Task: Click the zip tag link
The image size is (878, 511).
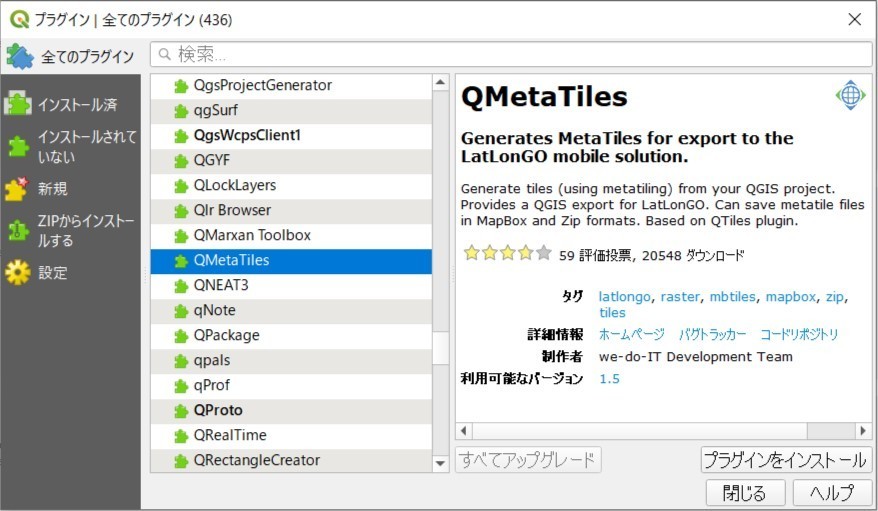Action: click(834, 297)
